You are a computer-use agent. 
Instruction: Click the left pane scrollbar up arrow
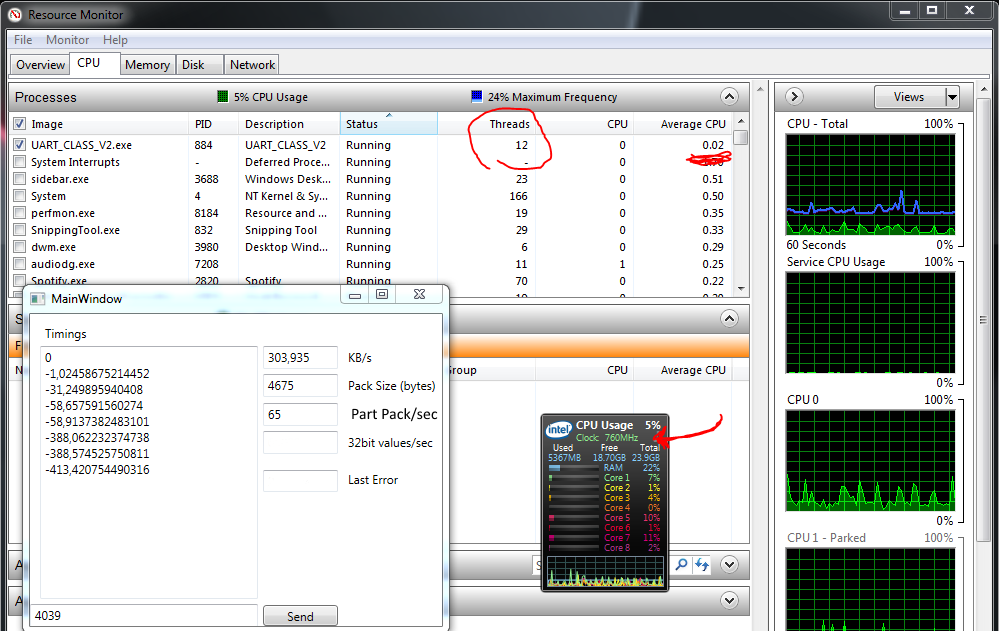(760, 89)
